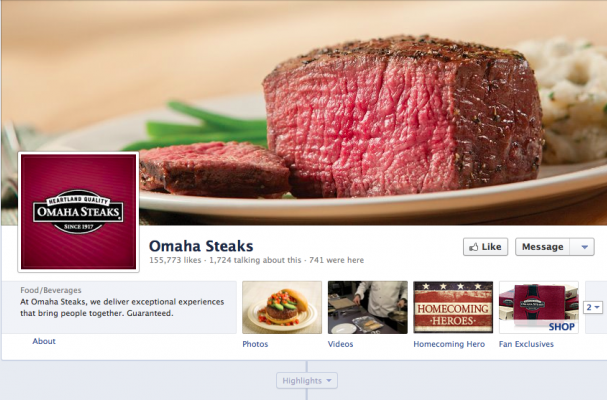
Task: Click the Photos label link
Action: [x=255, y=344]
